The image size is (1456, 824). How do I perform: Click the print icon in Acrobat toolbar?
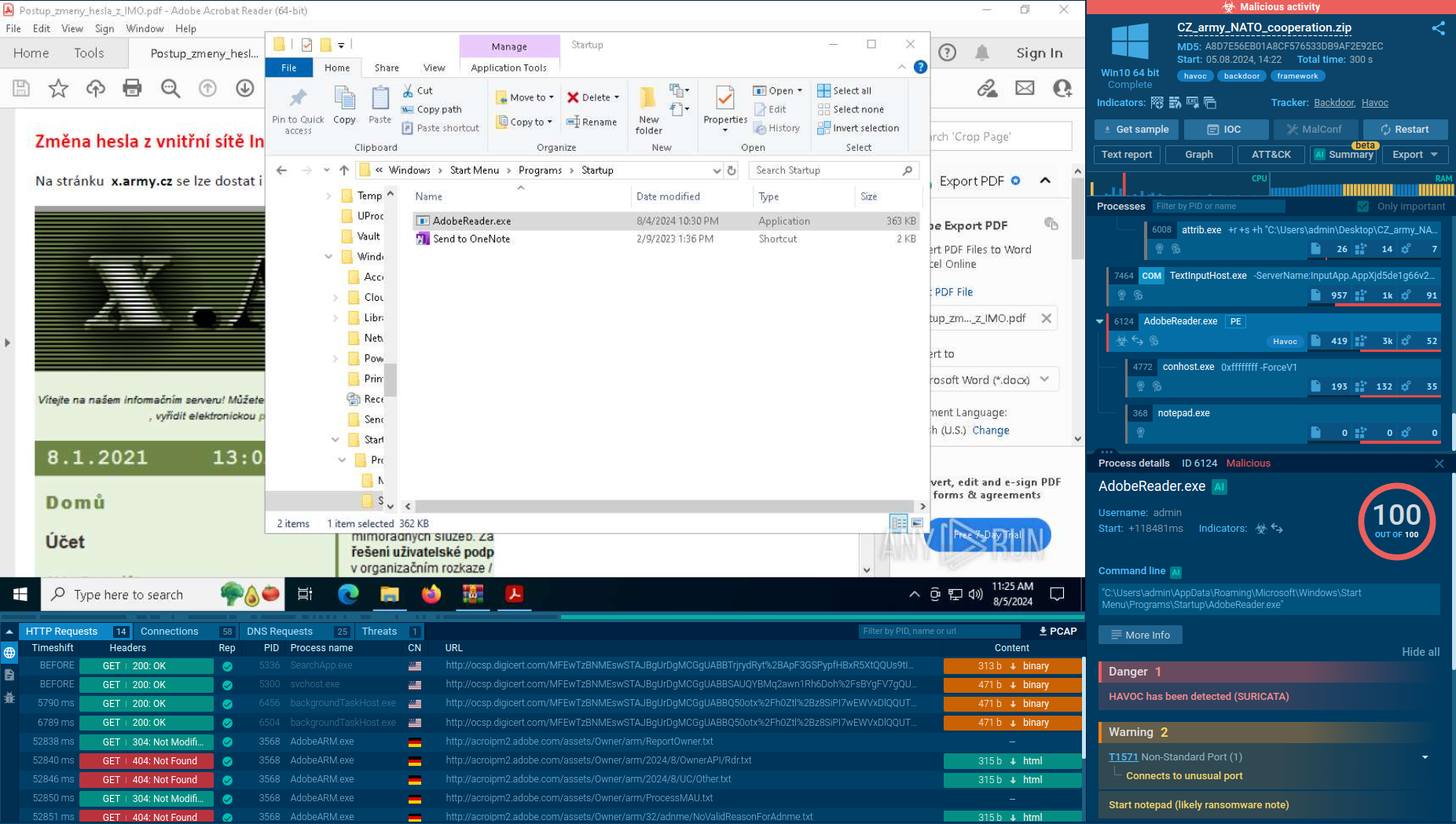[x=132, y=88]
